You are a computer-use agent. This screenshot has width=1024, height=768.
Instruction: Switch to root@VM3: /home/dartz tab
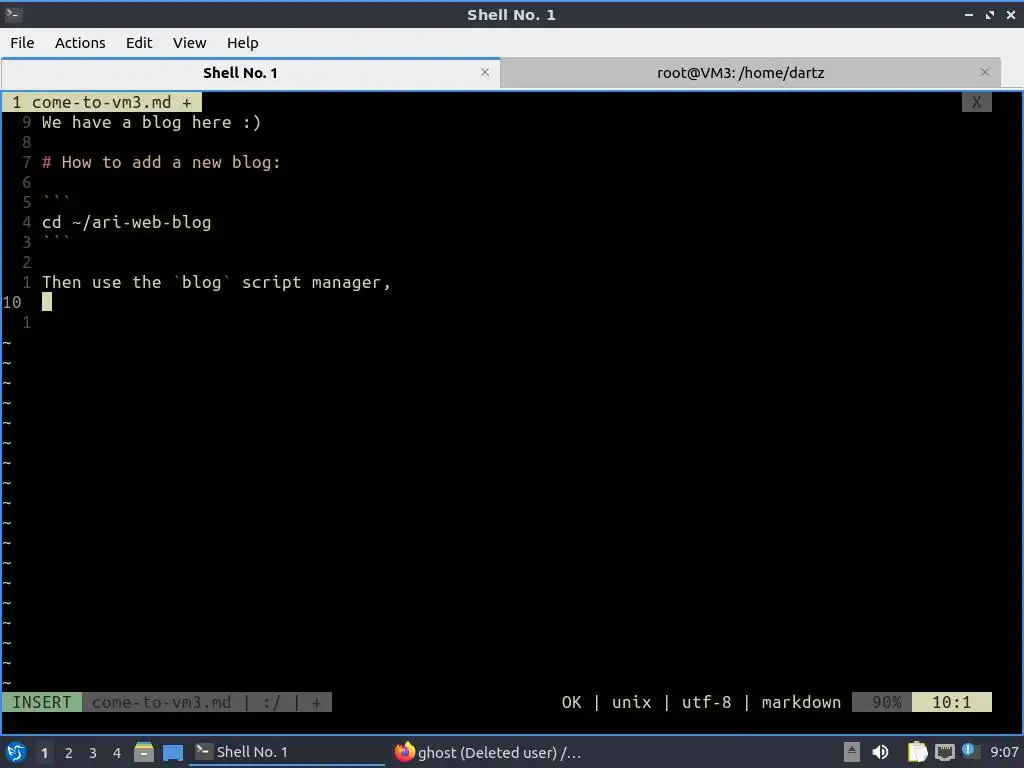click(x=740, y=72)
